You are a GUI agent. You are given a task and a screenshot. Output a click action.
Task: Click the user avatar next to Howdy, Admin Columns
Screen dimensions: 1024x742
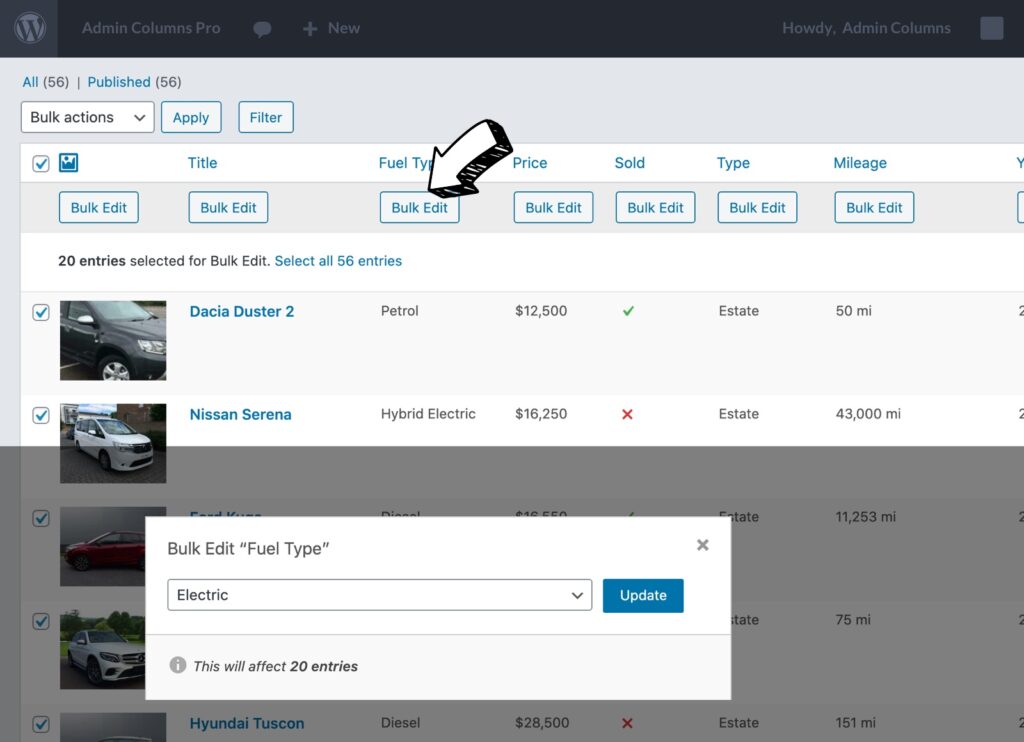pyautogui.click(x=991, y=28)
